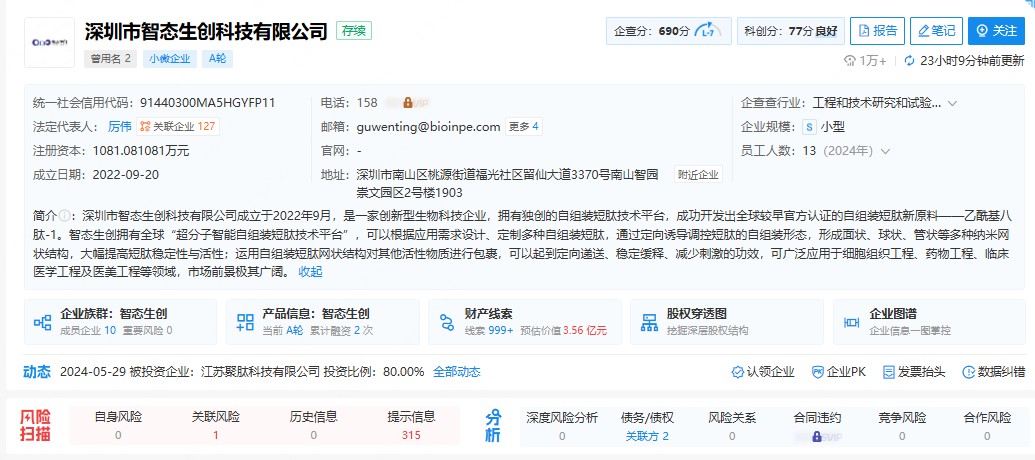Refresh data via the update icon
The width and height of the screenshot is (1035, 460).
coord(910,61)
